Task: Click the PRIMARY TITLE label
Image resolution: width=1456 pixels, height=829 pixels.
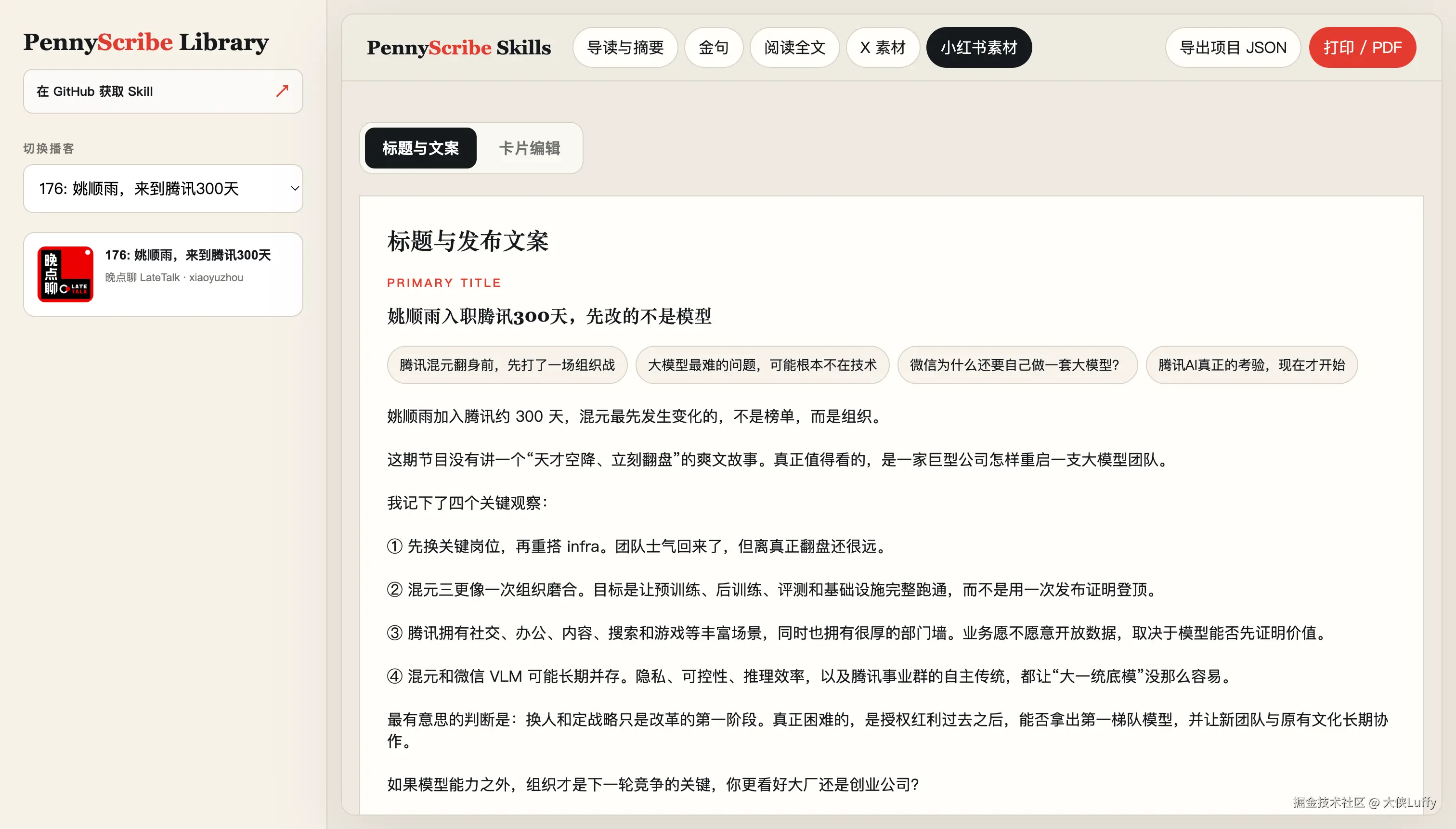Action: 443,283
